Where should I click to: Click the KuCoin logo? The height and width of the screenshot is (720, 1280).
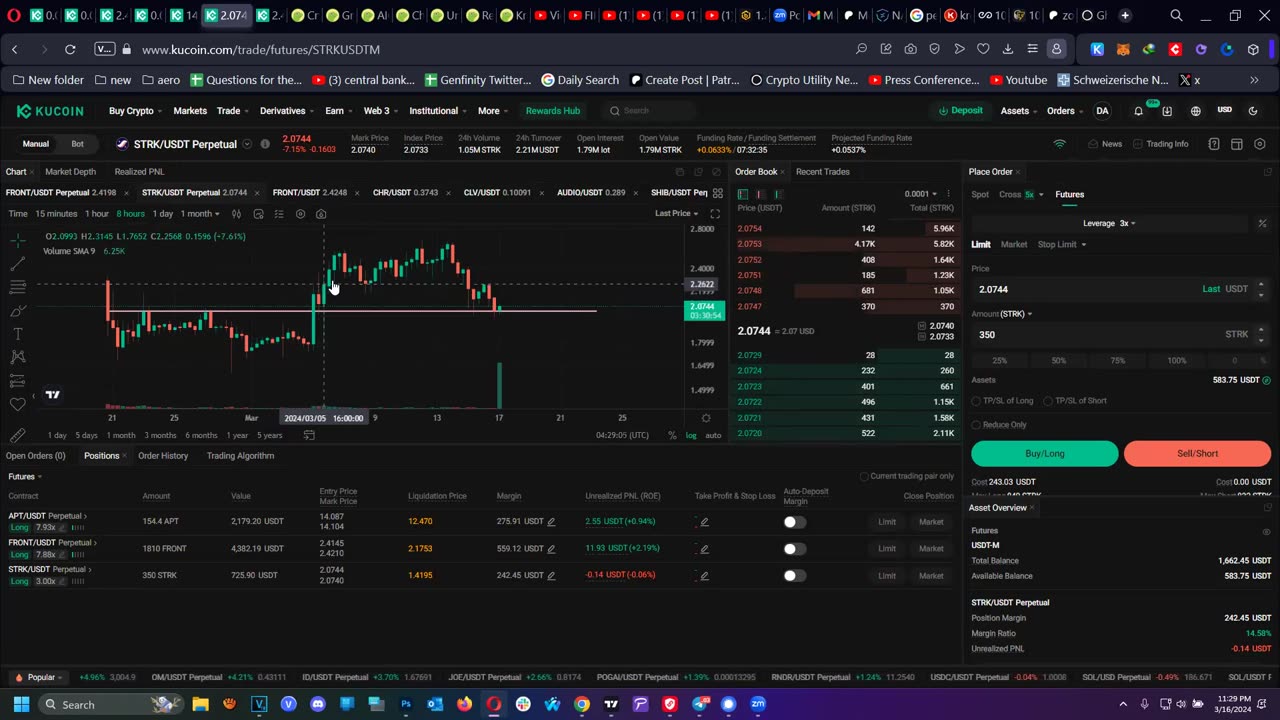coord(50,111)
